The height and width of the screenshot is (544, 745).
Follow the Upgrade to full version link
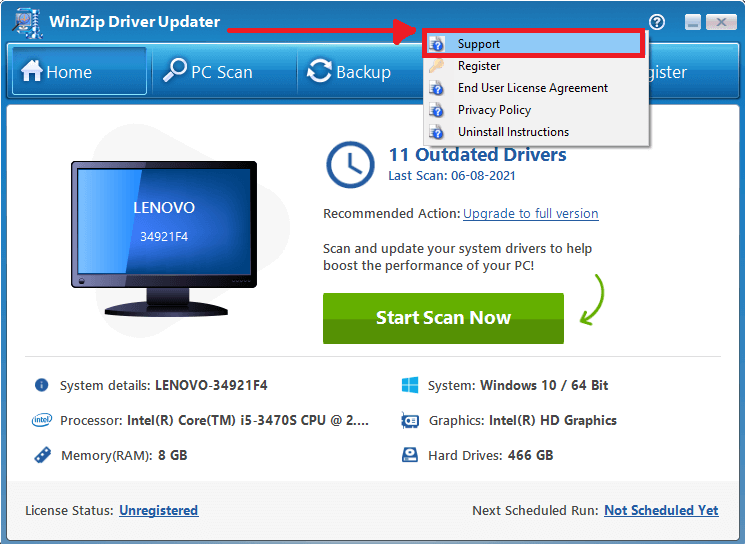pos(531,214)
